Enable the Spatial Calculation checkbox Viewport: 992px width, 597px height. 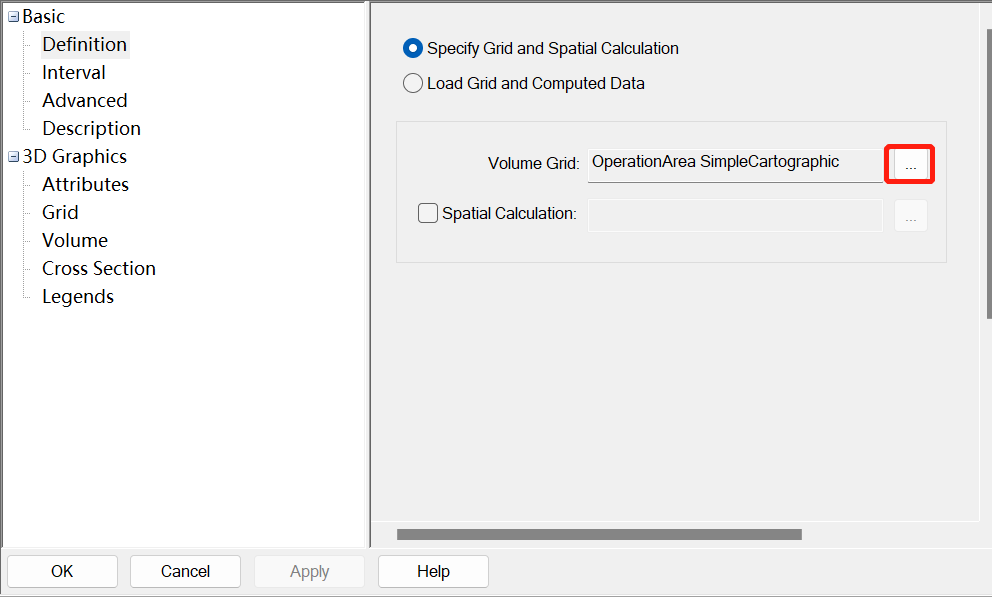428,213
